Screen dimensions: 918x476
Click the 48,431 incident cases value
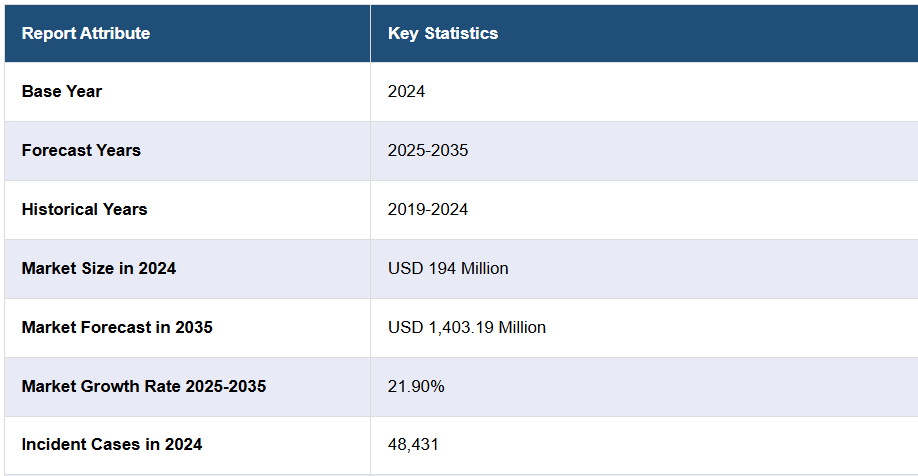413,444
